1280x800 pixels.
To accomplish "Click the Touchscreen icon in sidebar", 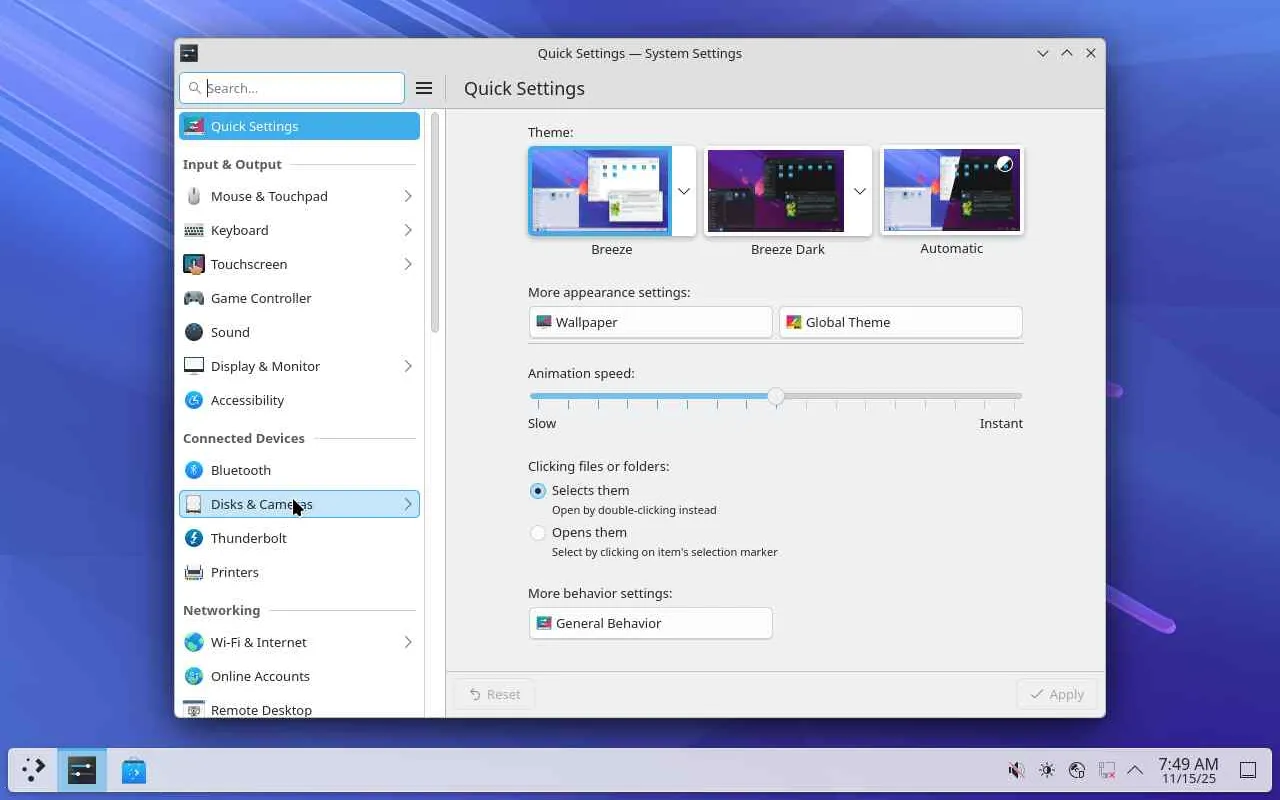I will tap(194, 264).
